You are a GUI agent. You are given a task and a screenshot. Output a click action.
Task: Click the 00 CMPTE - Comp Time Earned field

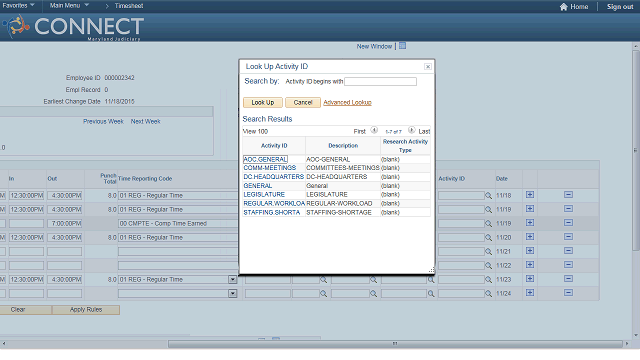(x=178, y=224)
